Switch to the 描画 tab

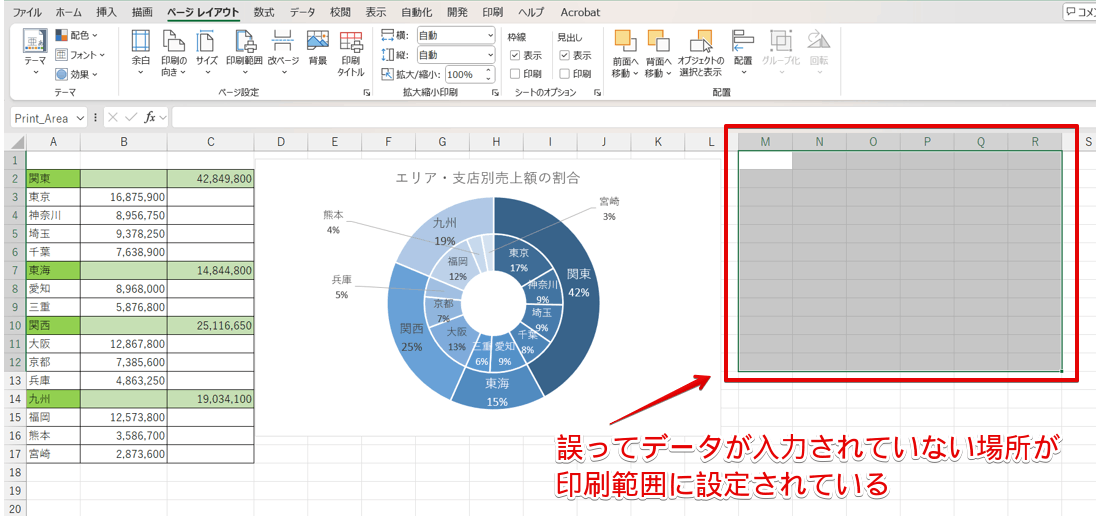143,12
